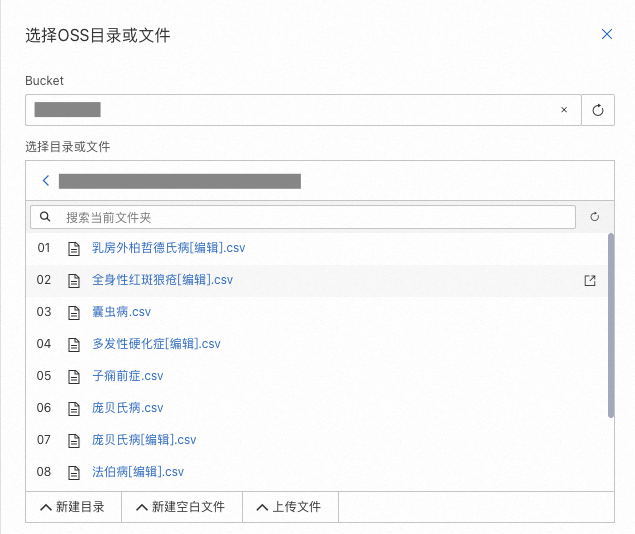Screen dimensions: 635x534
Task: Click 新建空白文件 button
Action: 181,507
